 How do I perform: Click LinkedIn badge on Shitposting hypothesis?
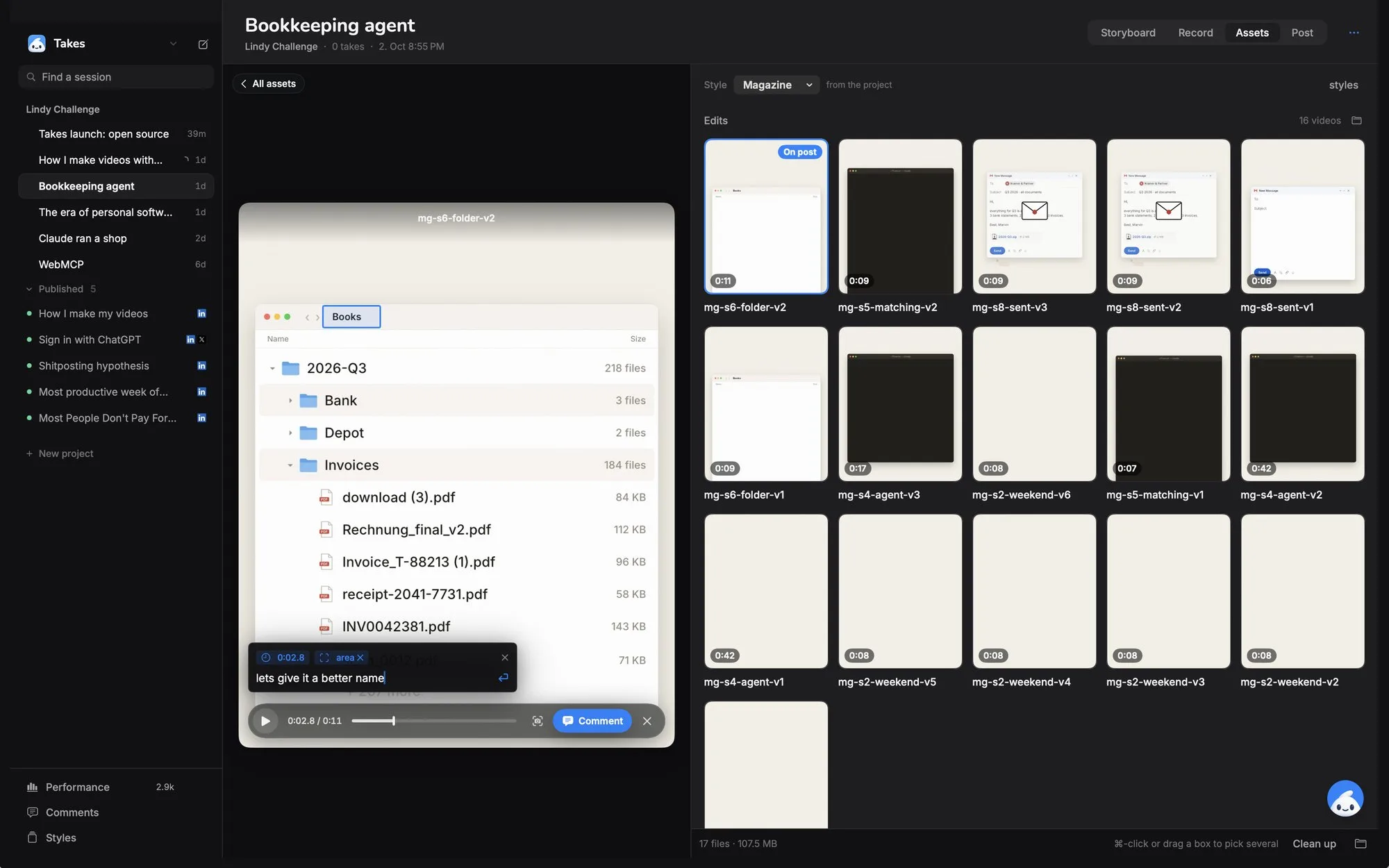(201, 366)
